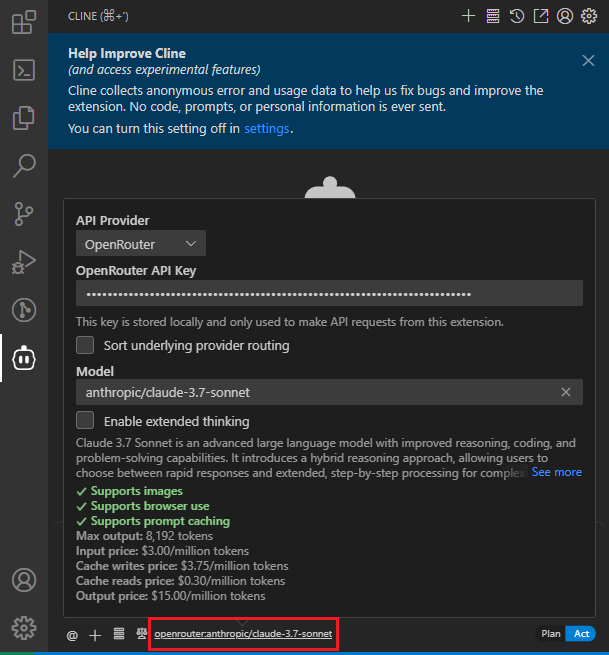Click the 'Supports images' line
This screenshot has height=655, width=609.
click(129, 491)
